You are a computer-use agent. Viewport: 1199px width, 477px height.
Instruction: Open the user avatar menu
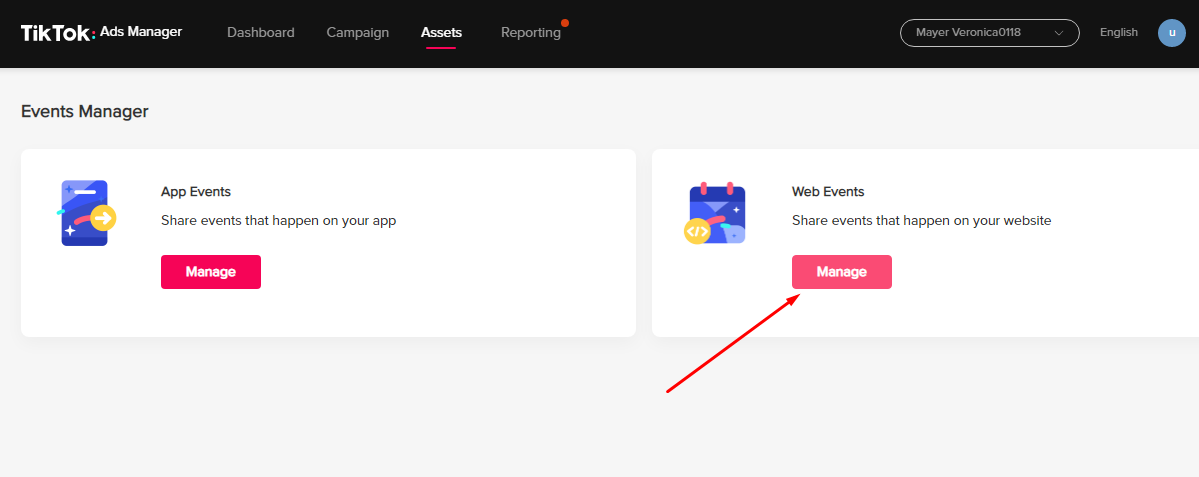coord(1171,33)
